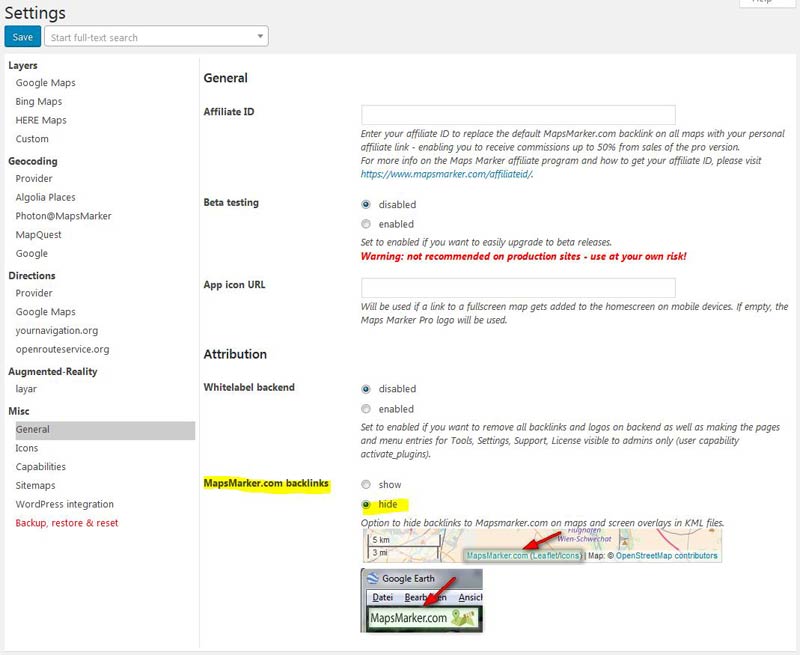Viewport: 800px width, 655px height.
Task: Click the Attribution section heading
Action: [x=235, y=354]
